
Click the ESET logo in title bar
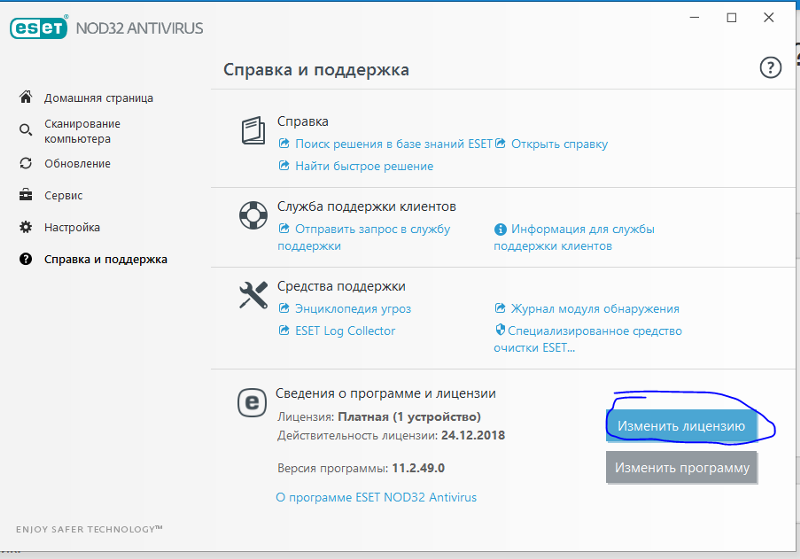(x=39, y=28)
